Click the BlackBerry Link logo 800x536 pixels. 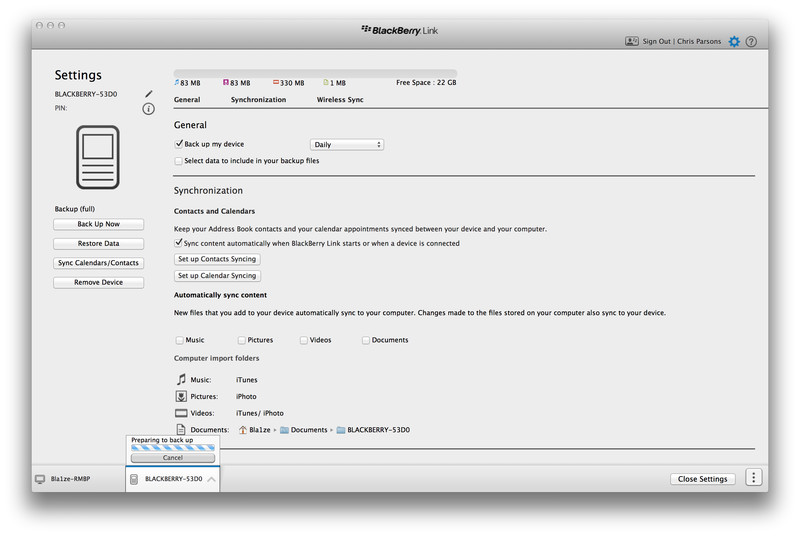click(x=399, y=30)
